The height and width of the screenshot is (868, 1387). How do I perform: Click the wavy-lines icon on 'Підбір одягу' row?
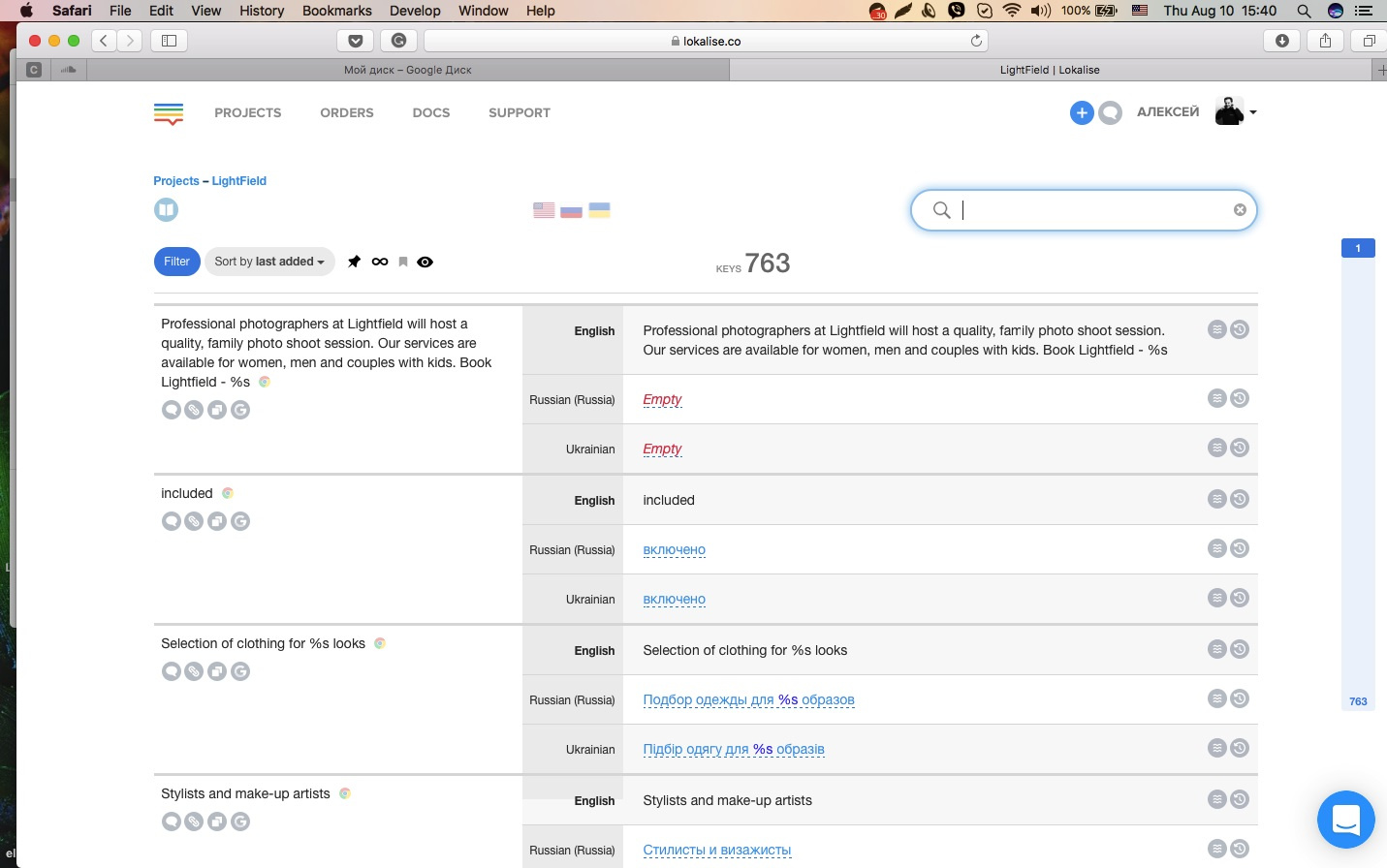click(x=1217, y=748)
